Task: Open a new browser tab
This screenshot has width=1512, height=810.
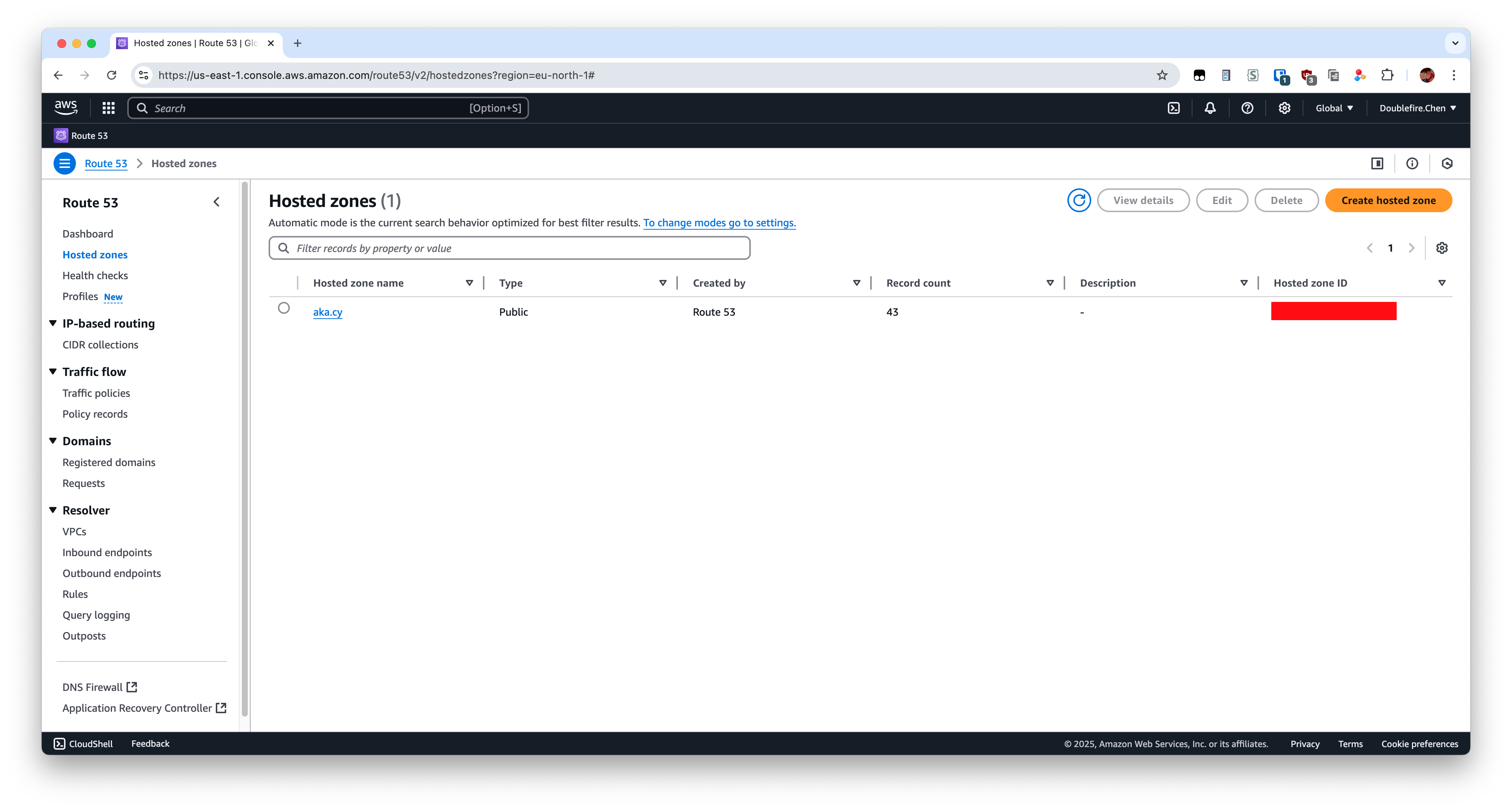Action: [x=298, y=43]
